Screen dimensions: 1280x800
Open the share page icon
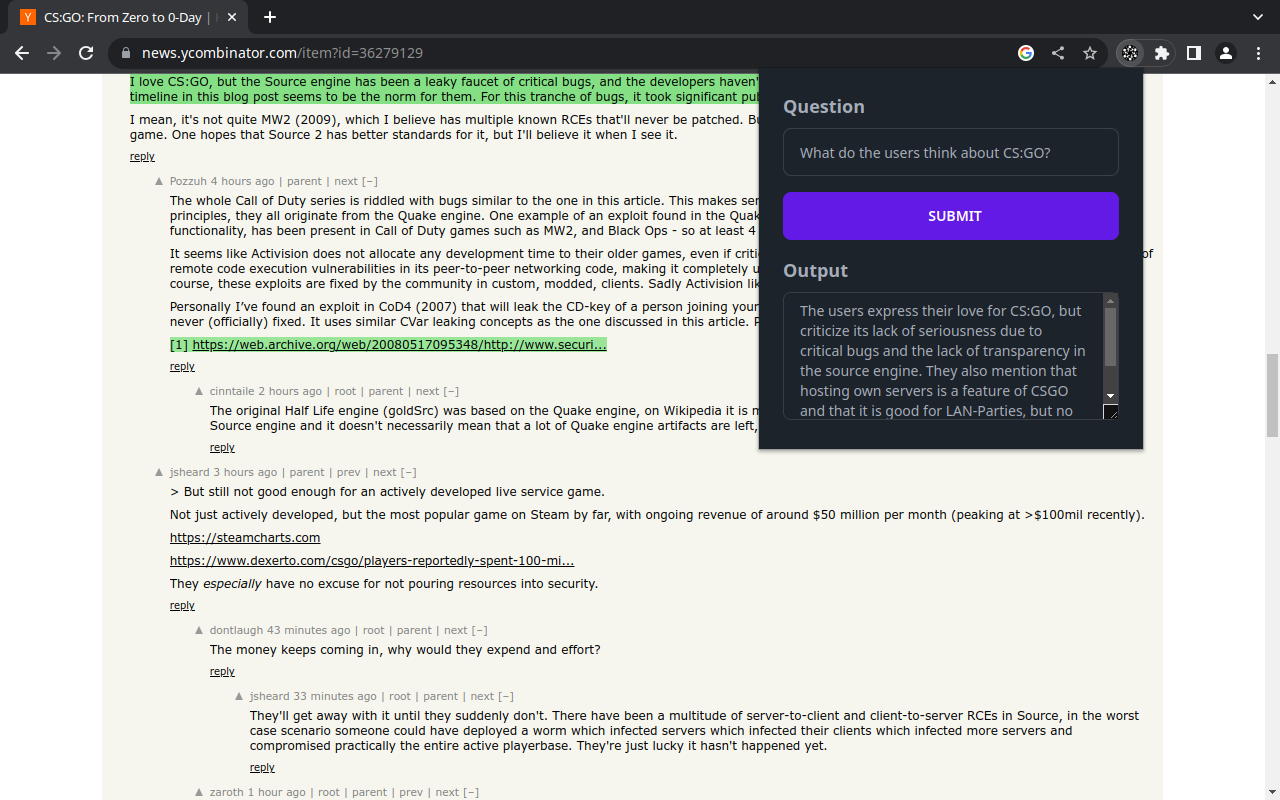pyautogui.click(x=1058, y=53)
